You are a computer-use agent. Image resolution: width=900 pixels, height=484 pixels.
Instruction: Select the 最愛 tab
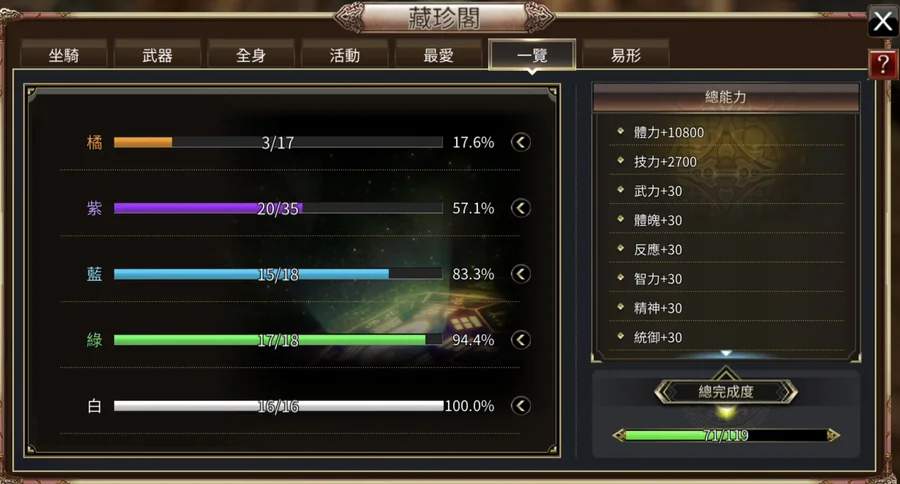[439, 55]
